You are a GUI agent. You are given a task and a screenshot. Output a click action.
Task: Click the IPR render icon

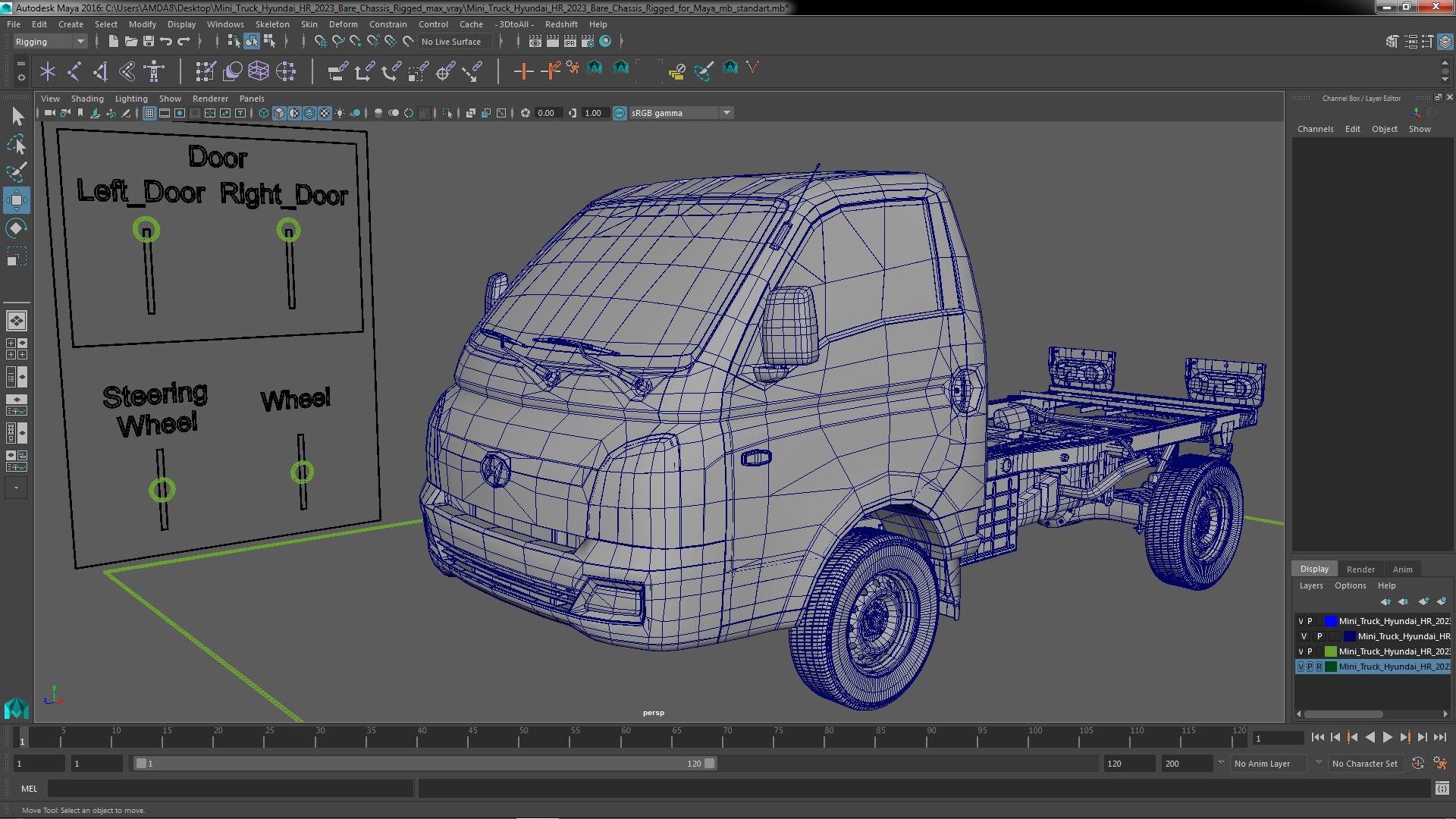tap(570, 42)
